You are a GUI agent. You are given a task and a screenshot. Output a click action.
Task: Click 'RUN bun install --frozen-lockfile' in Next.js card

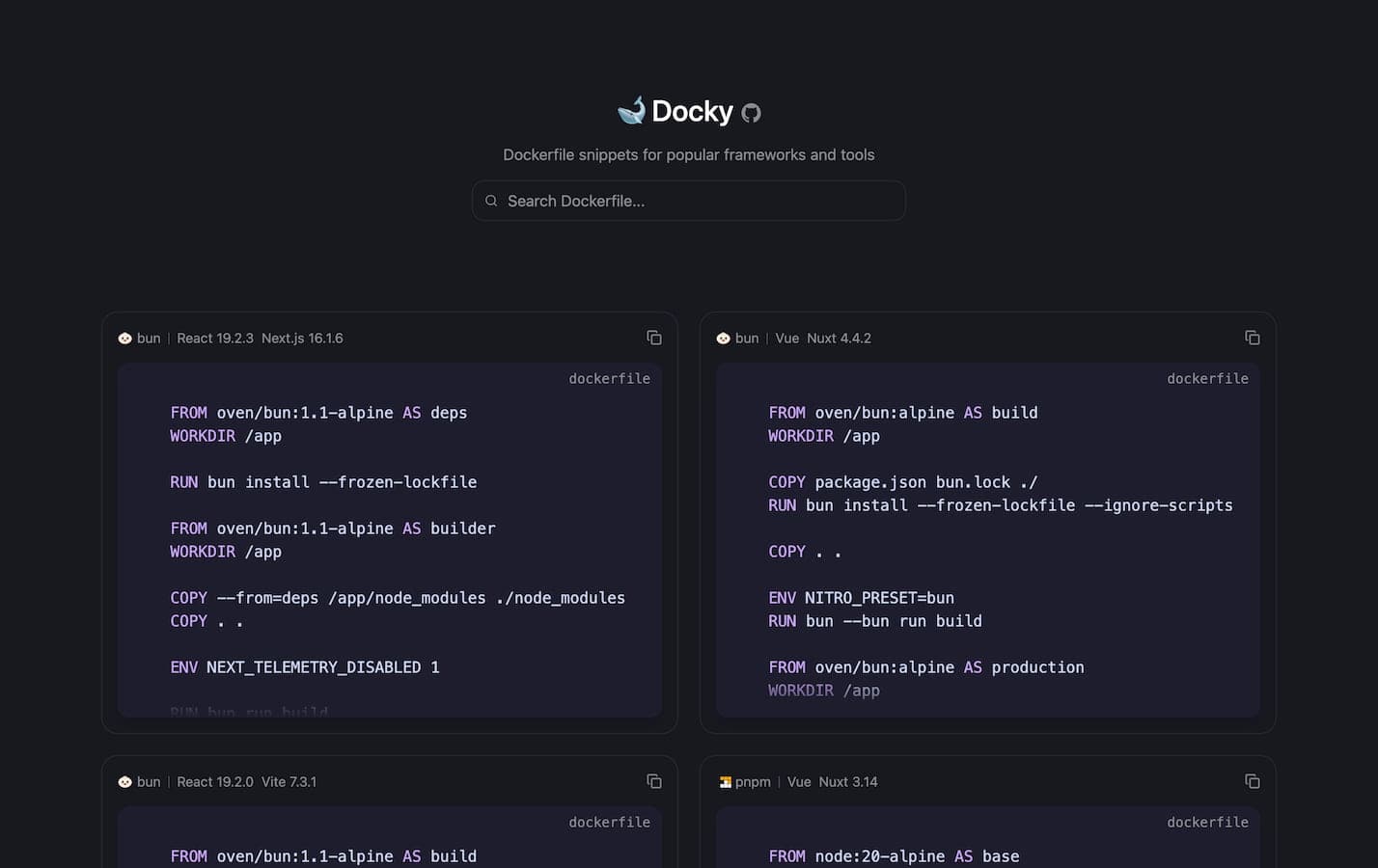tap(323, 482)
